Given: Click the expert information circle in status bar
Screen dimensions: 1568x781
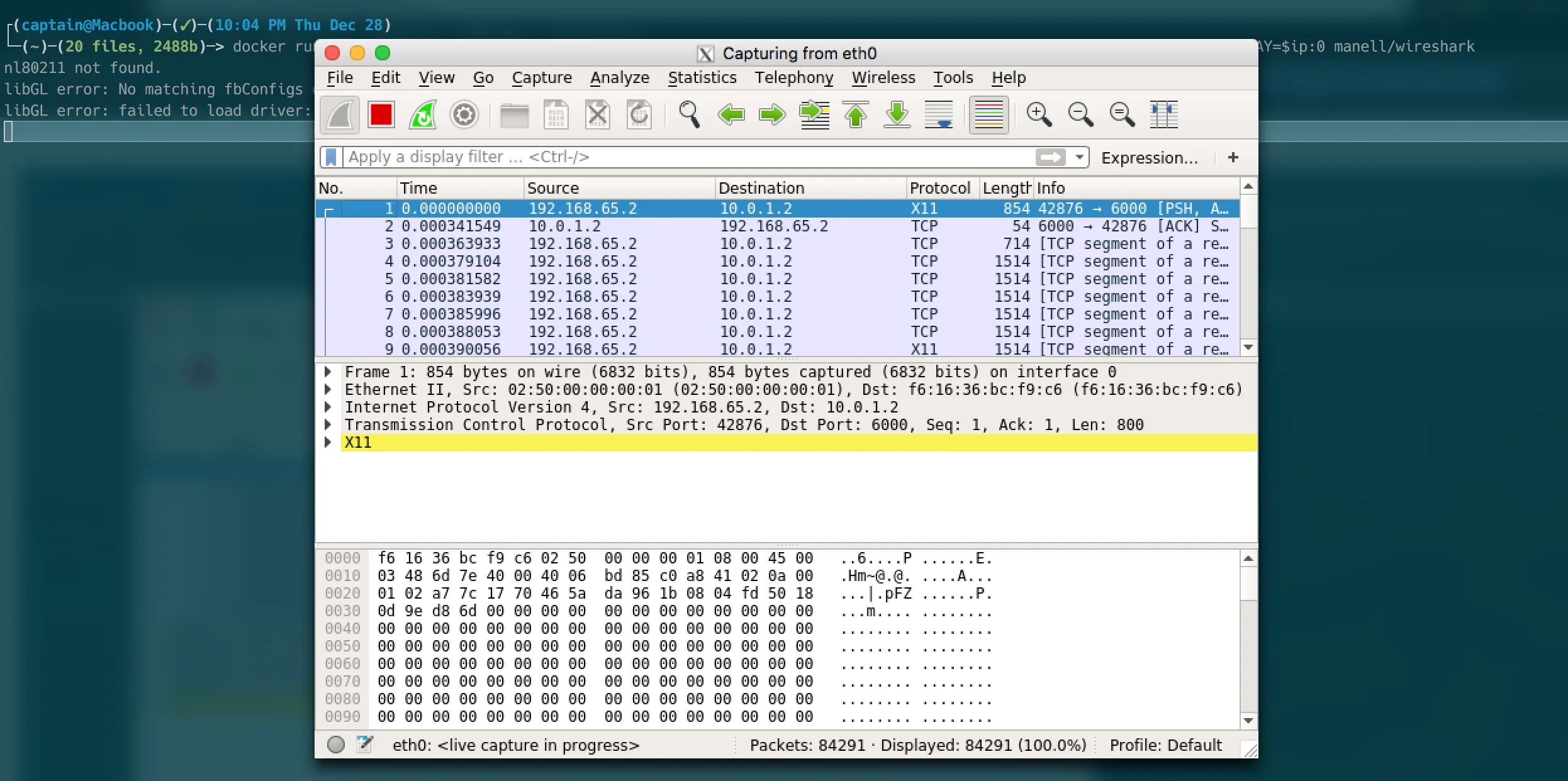Looking at the screenshot, I should click(336, 745).
